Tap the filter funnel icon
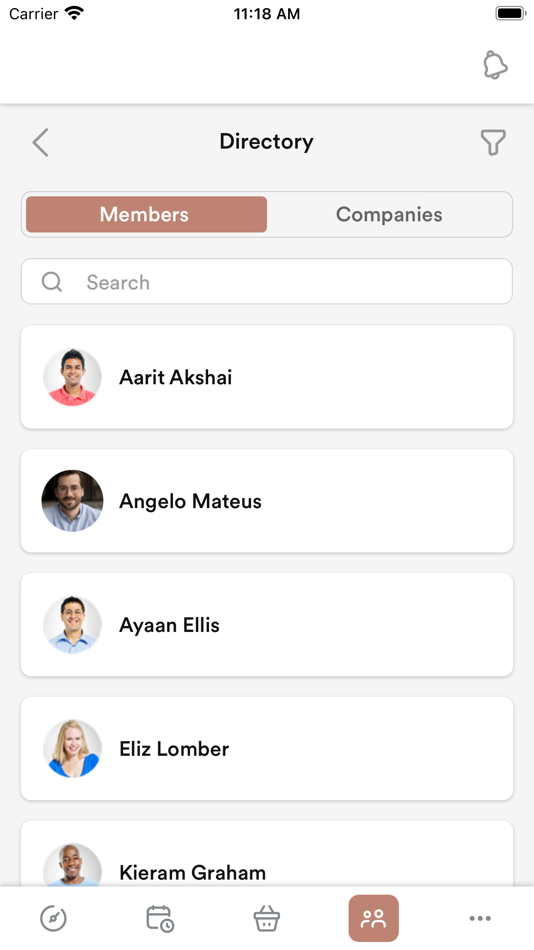 pyautogui.click(x=493, y=142)
